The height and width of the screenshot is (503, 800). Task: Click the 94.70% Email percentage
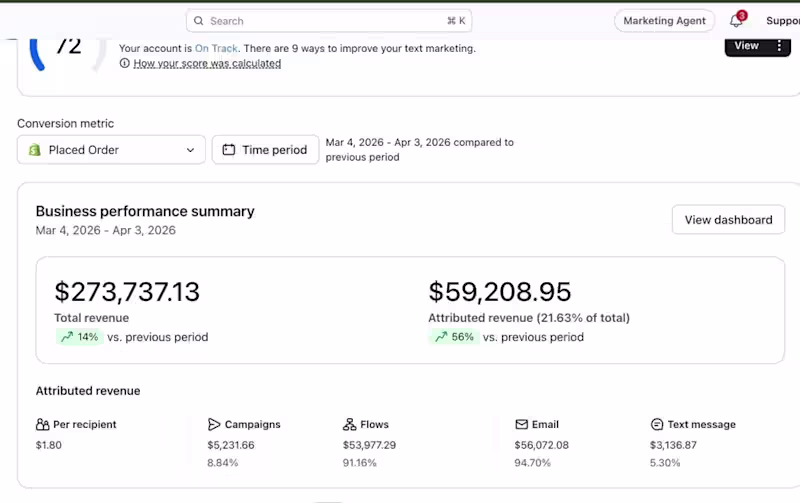tap(533, 463)
